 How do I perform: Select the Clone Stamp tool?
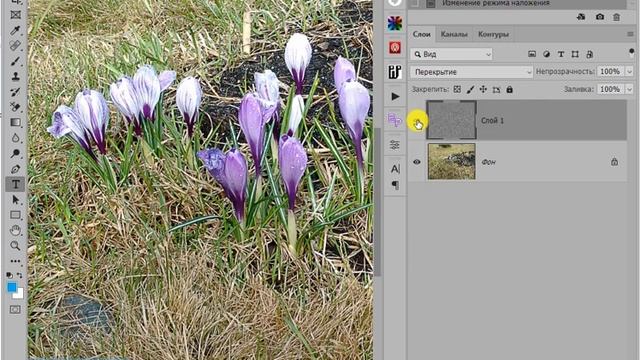point(16,76)
